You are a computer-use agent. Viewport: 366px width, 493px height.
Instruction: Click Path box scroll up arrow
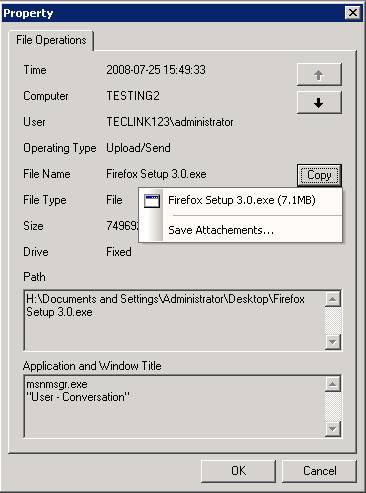pos(332,299)
